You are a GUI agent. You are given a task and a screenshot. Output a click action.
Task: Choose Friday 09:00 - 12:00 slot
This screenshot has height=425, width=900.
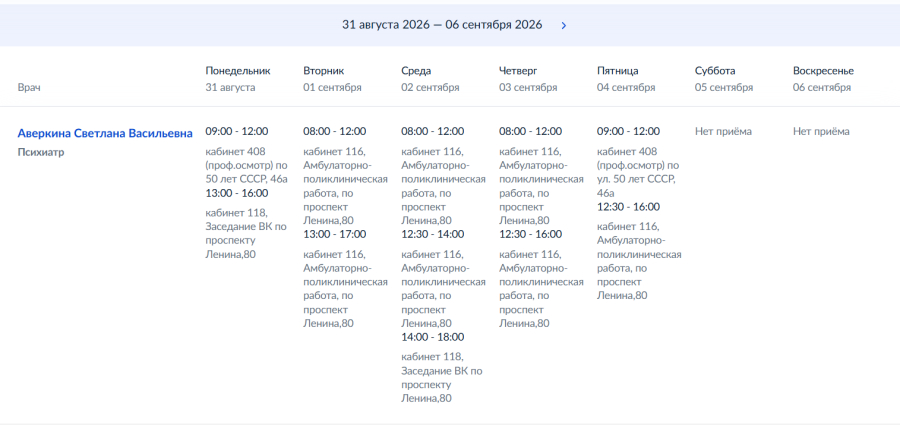click(x=629, y=131)
